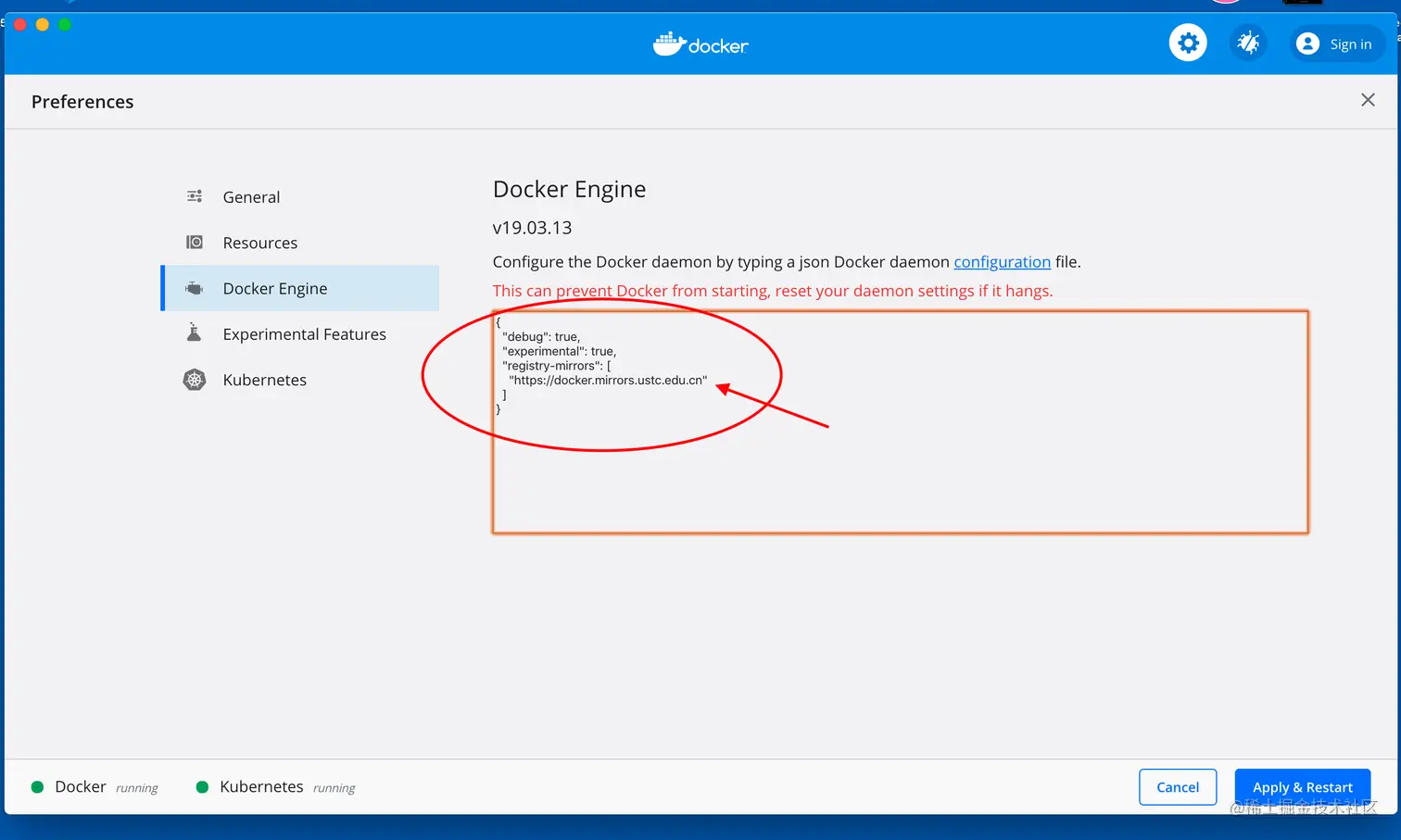
Task: Click inside the daemon JSON editor
Action: 900,422
